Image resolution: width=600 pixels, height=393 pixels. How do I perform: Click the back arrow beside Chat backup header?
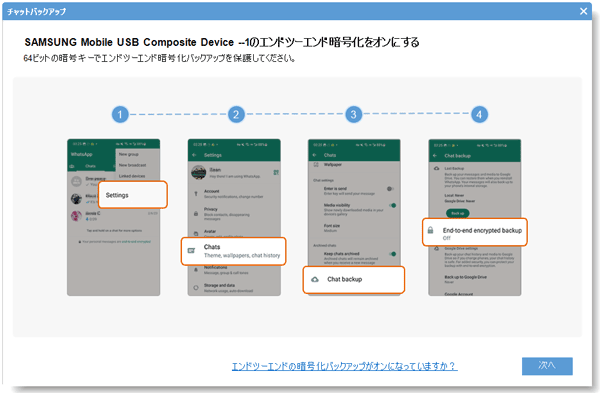pos(435,156)
